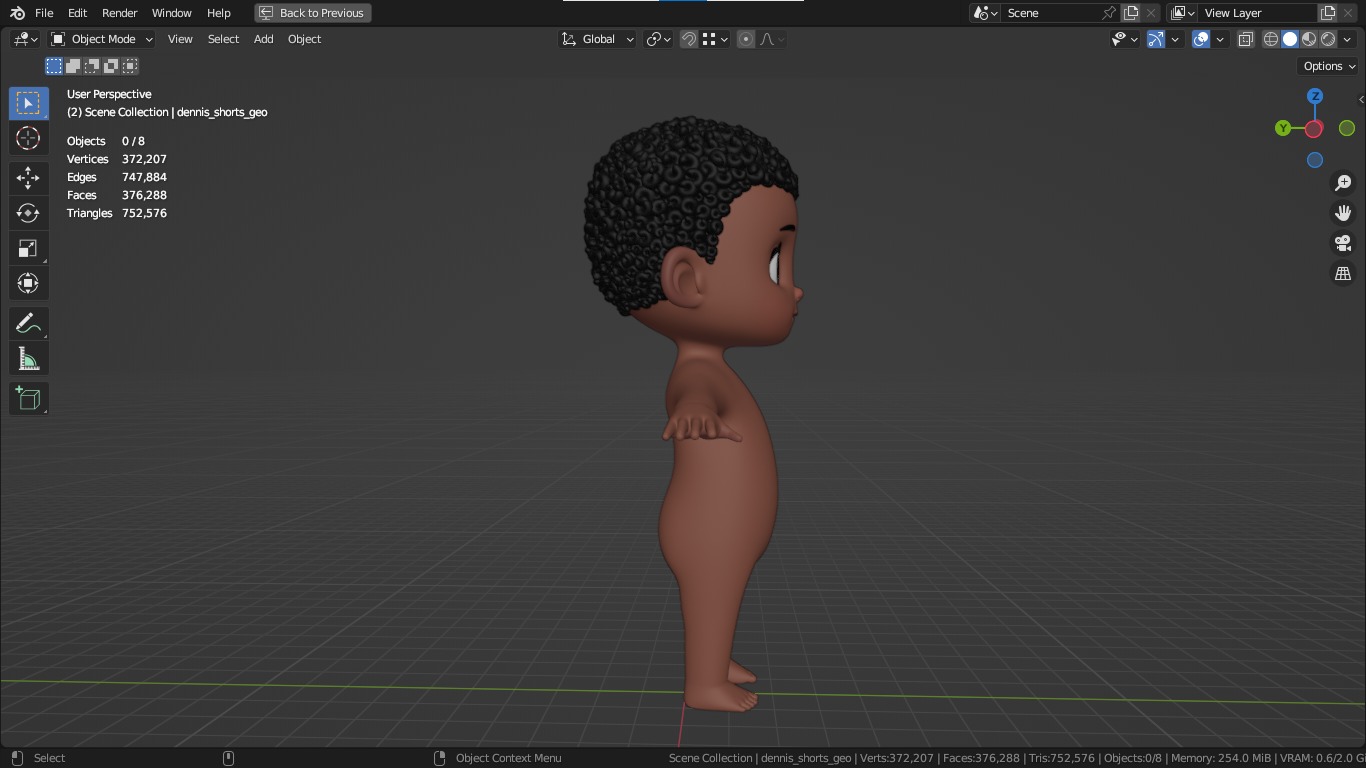Image resolution: width=1366 pixels, height=768 pixels.
Task: Click the pan hand viewport icon
Action: [x=1343, y=213]
